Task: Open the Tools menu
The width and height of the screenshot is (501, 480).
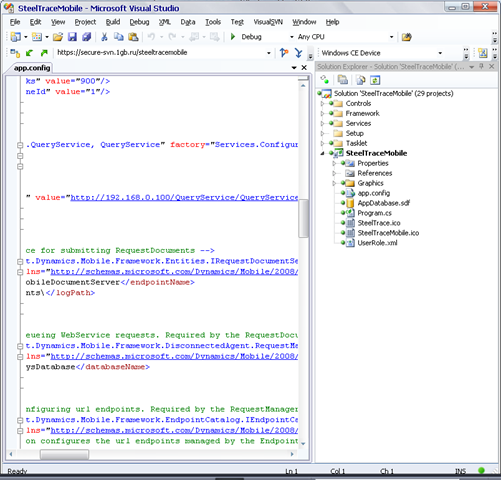Action: [x=213, y=22]
